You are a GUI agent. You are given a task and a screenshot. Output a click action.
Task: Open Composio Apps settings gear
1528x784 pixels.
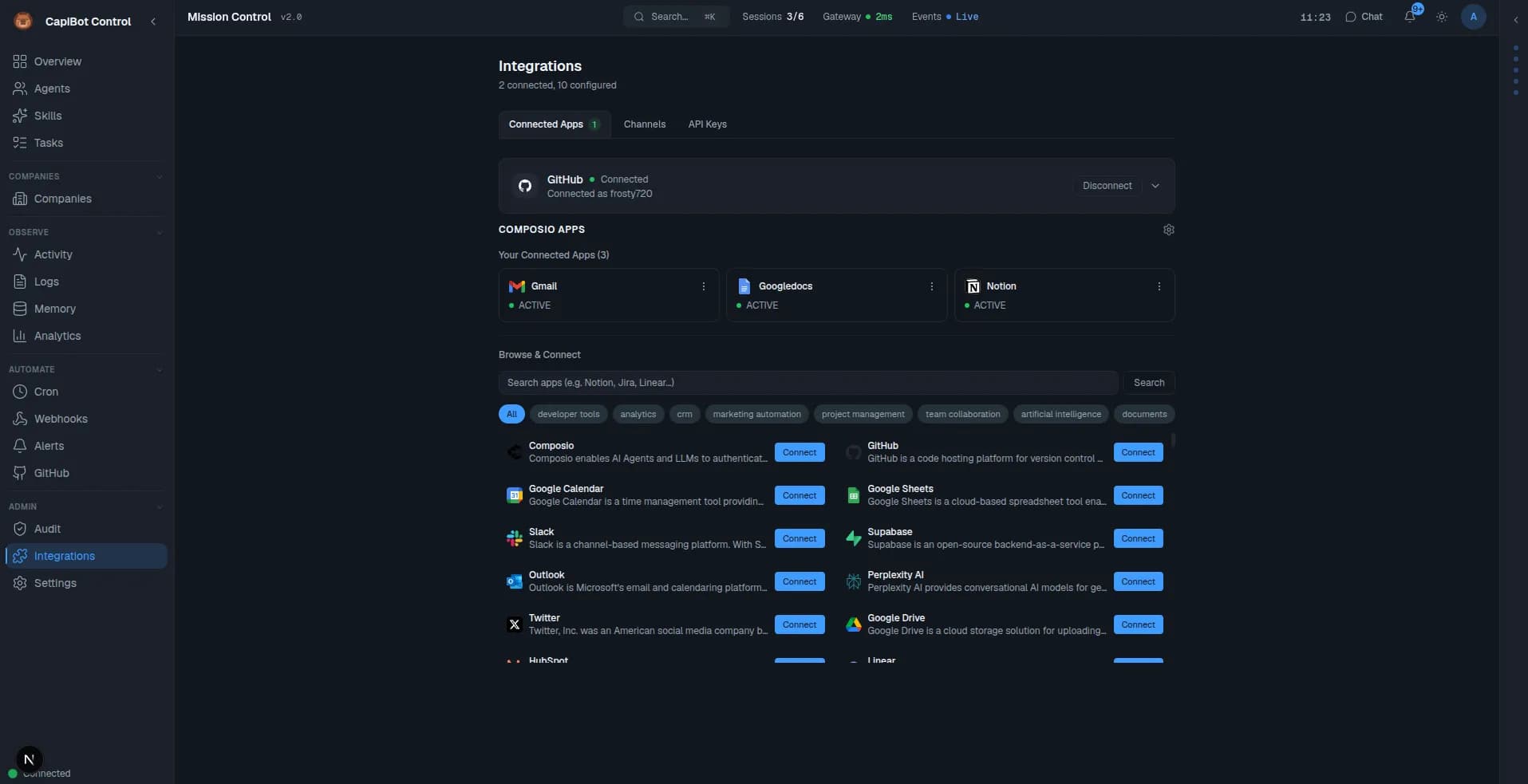(1169, 230)
